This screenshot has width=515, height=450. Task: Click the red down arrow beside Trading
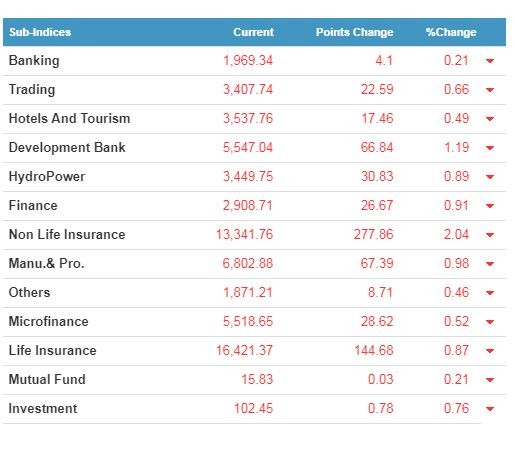click(490, 90)
